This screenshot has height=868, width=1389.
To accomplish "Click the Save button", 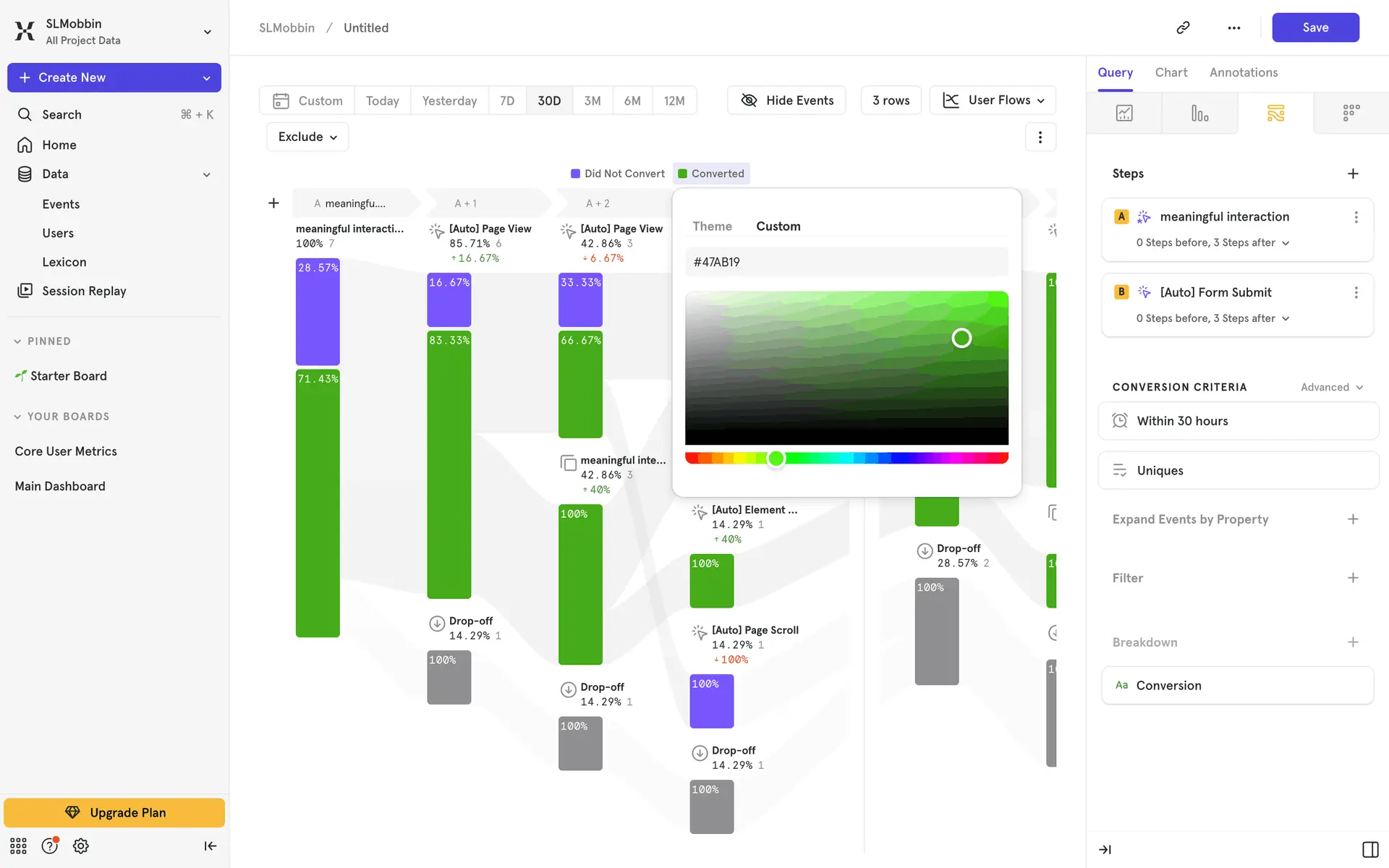I will pos(1314,27).
